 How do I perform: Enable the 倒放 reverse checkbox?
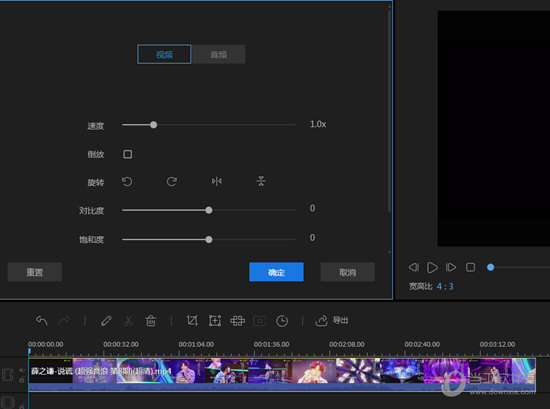(128, 154)
